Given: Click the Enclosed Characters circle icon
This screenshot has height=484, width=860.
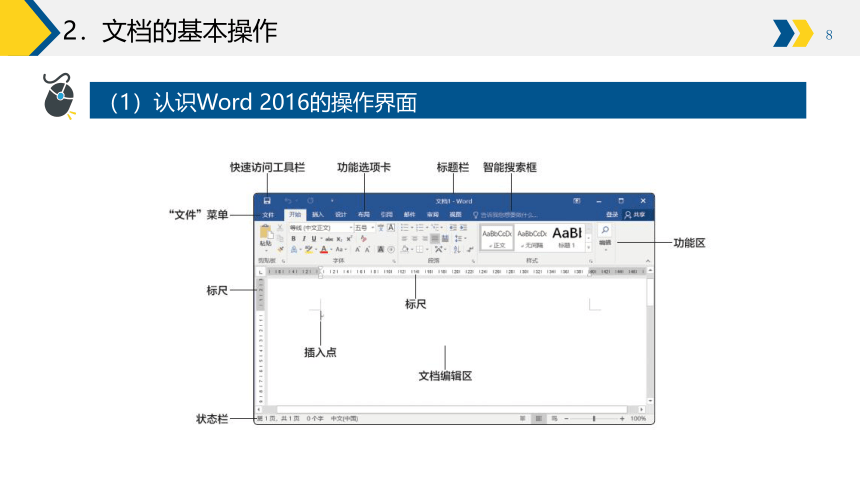Looking at the screenshot, I should click(391, 249).
